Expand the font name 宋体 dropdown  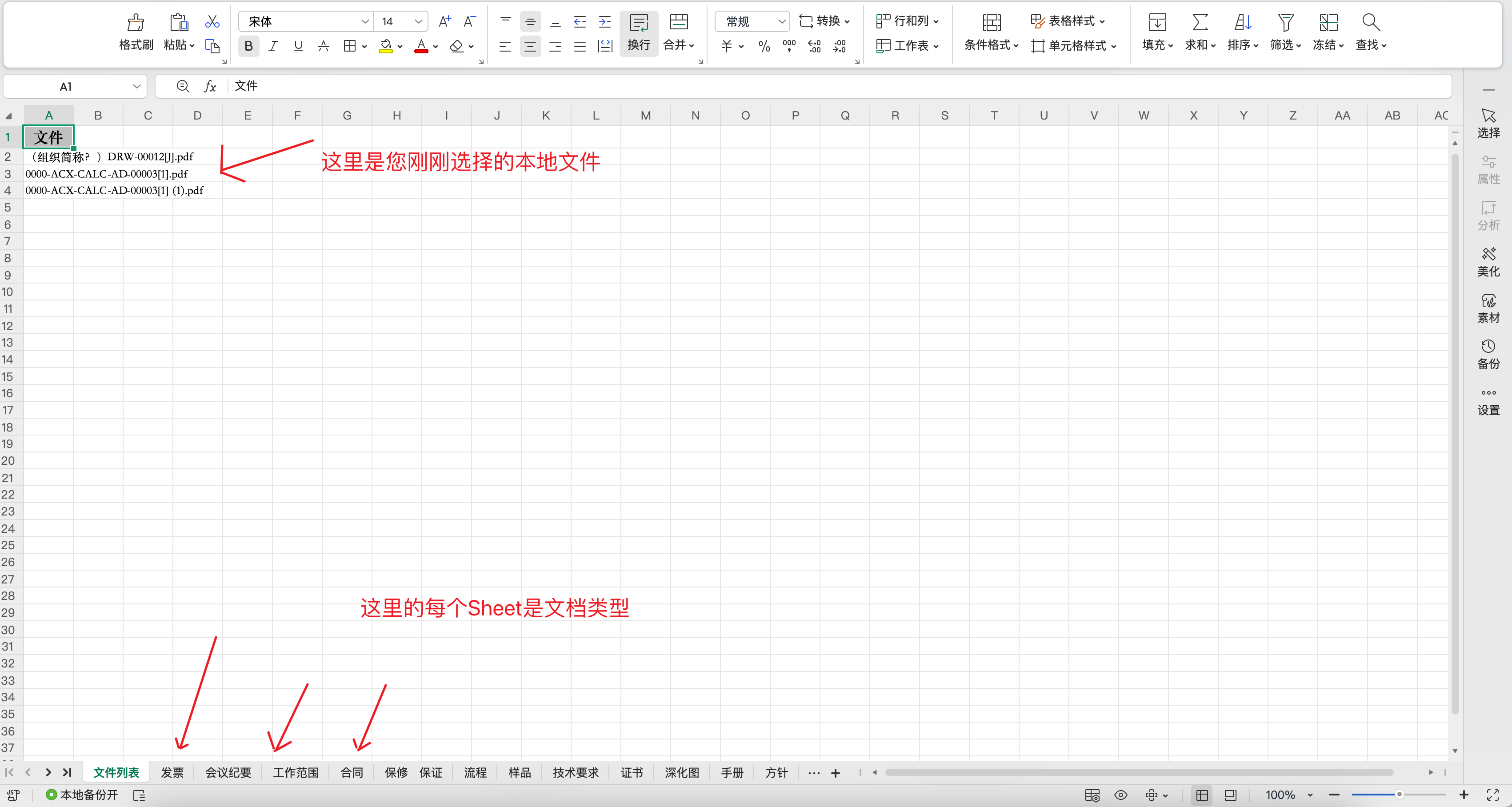coord(364,22)
